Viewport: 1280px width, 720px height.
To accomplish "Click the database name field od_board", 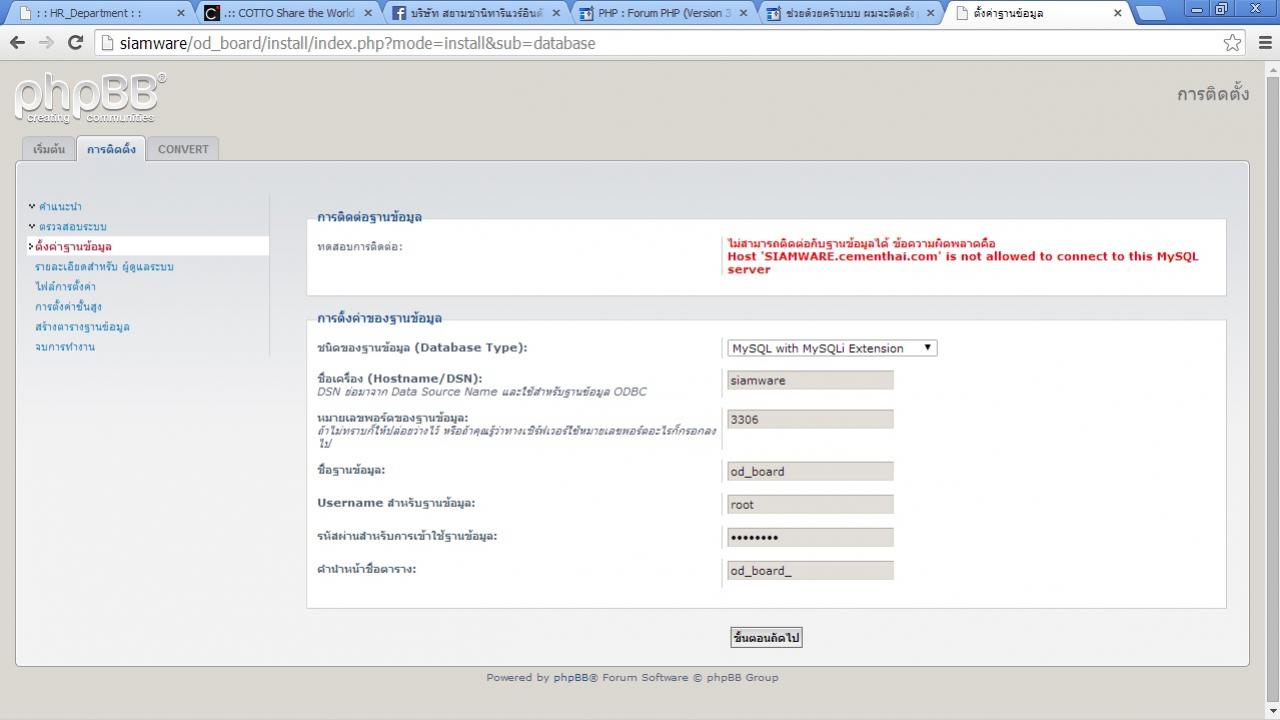I will 810,471.
